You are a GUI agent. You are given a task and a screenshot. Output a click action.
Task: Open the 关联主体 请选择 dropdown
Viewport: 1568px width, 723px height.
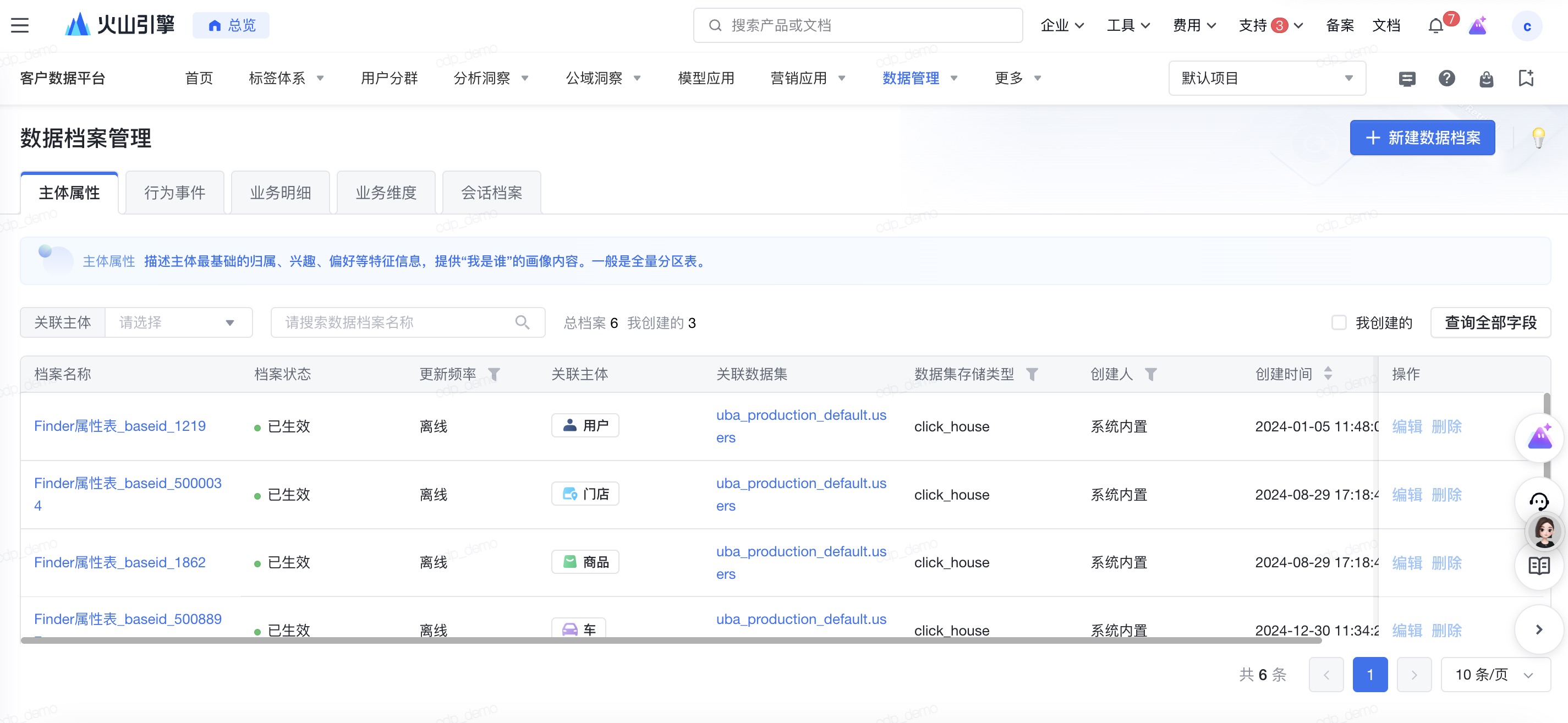pos(178,322)
